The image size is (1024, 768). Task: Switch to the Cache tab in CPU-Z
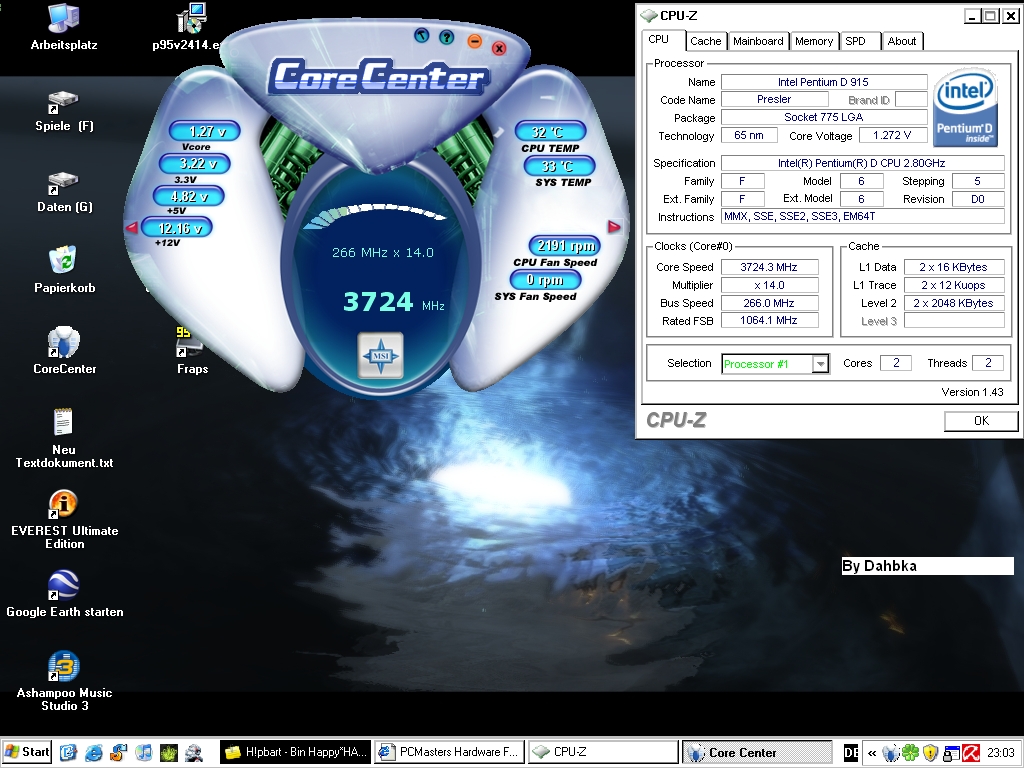(x=705, y=41)
